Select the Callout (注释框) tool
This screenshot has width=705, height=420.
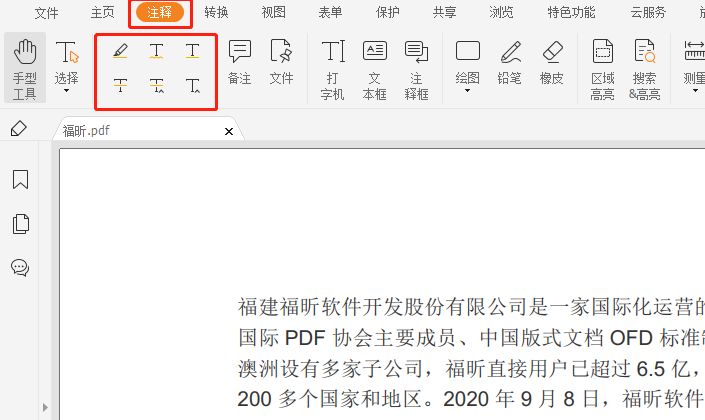[416, 68]
